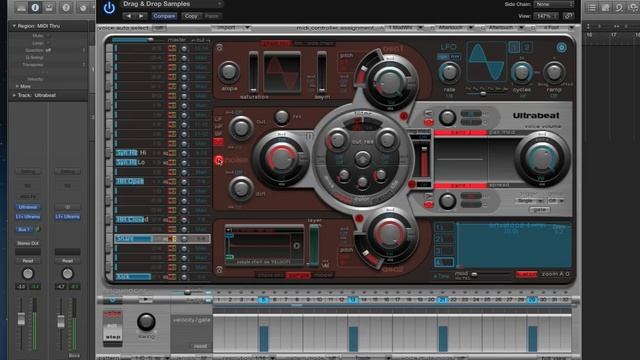Select envelope 1 button

tap(444, 228)
